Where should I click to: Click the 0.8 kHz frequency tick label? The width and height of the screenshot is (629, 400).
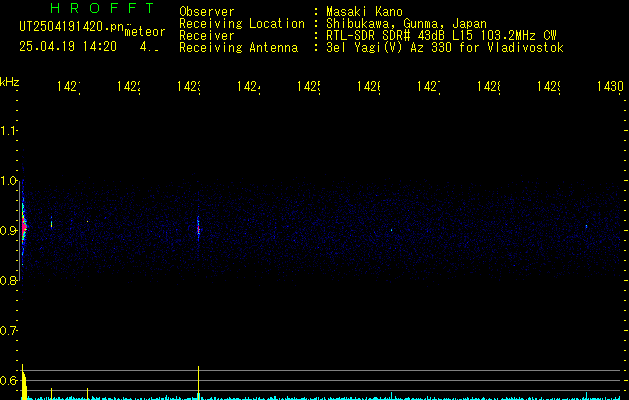(x=8, y=280)
